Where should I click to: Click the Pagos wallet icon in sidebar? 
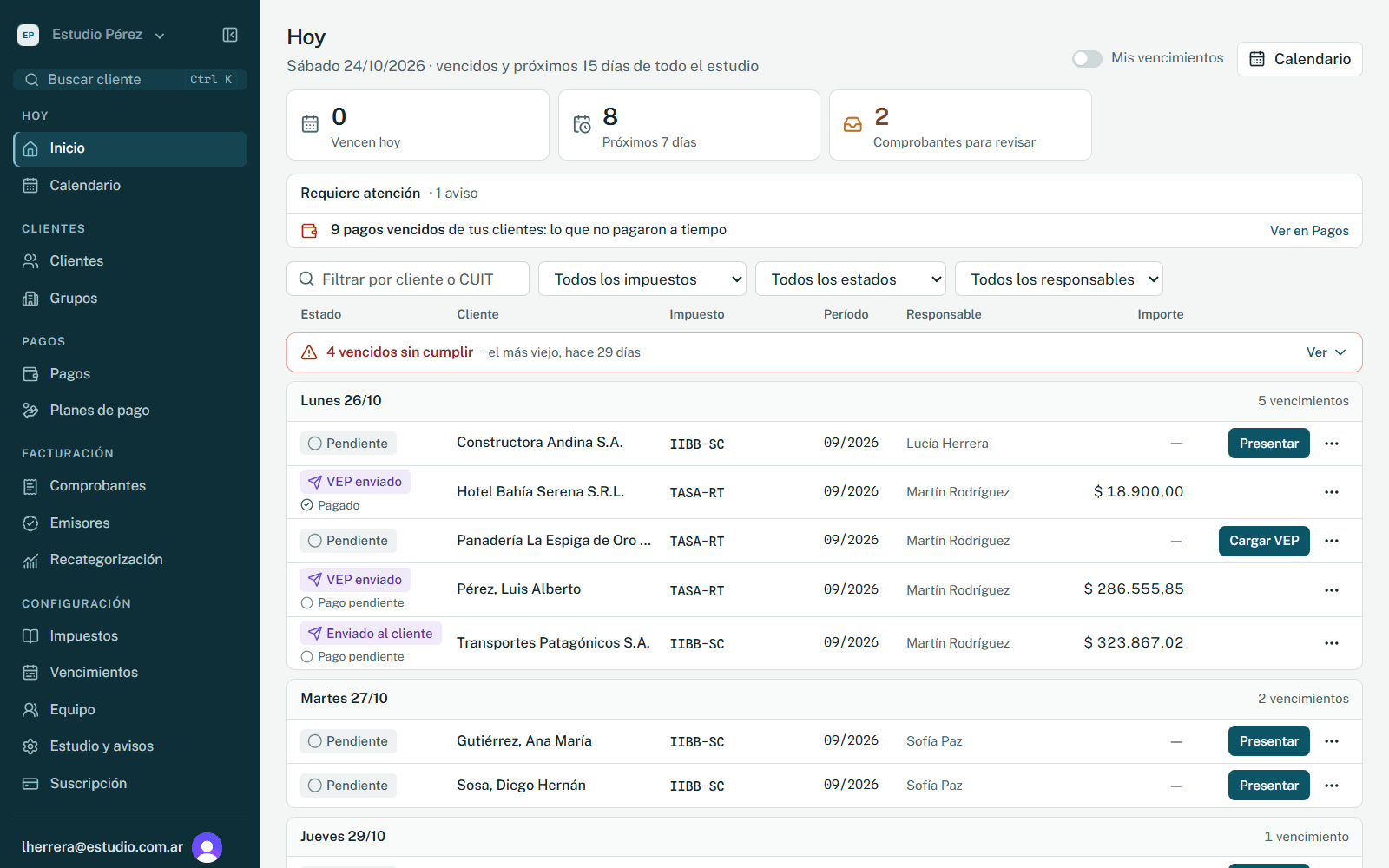coord(30,374)
